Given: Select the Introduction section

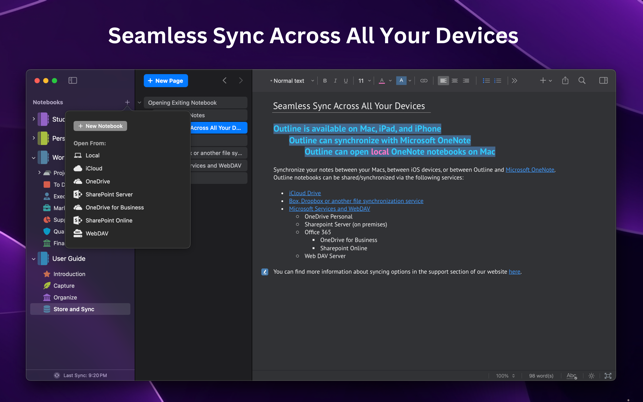Looking at the screenshot, I should click(x=69, y=274).
